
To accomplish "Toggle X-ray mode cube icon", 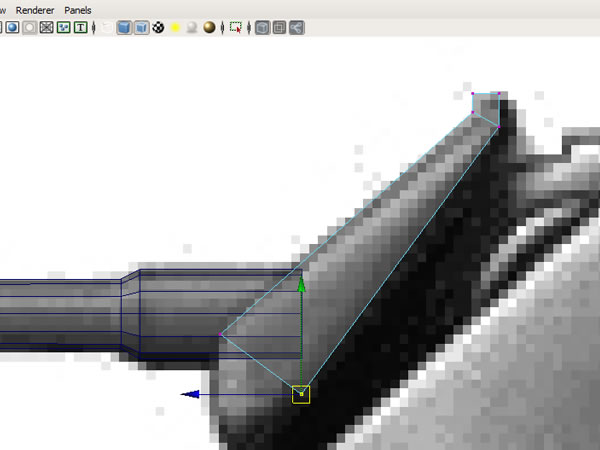I will tap(262, 28).
